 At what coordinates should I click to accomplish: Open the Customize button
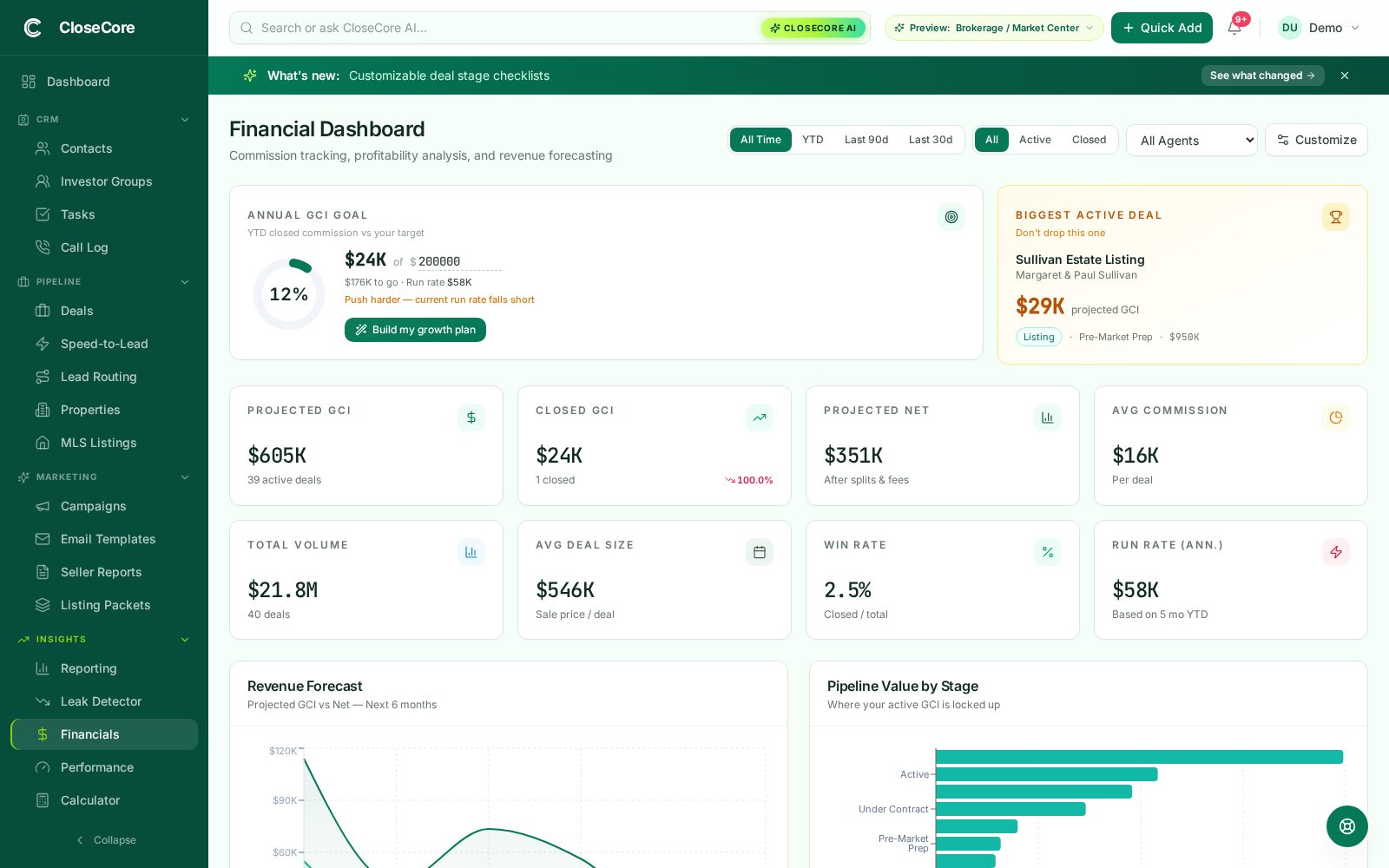(x=1316, y=140)
